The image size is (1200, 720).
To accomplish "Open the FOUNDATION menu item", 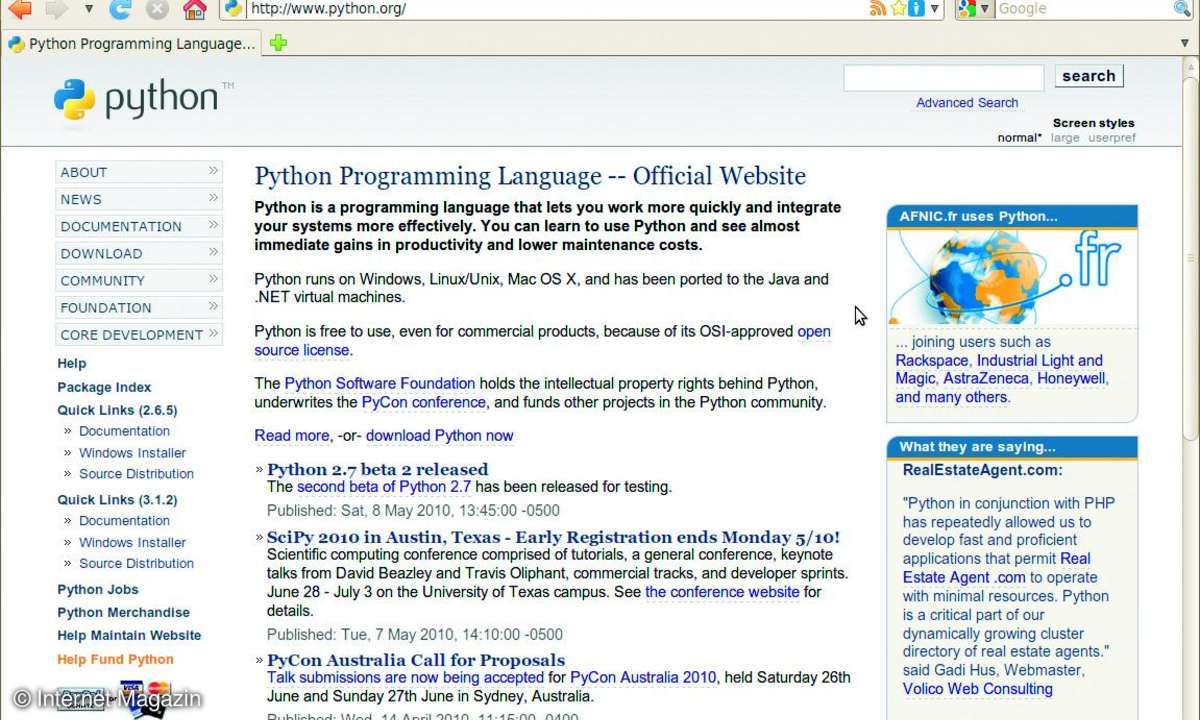I will pos(139,307).
